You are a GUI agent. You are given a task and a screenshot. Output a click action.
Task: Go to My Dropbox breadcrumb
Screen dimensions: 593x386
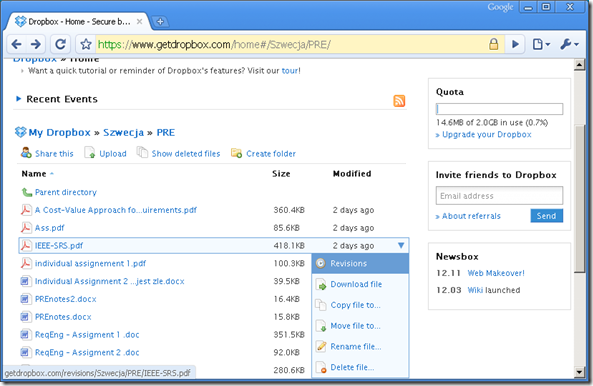59,133
